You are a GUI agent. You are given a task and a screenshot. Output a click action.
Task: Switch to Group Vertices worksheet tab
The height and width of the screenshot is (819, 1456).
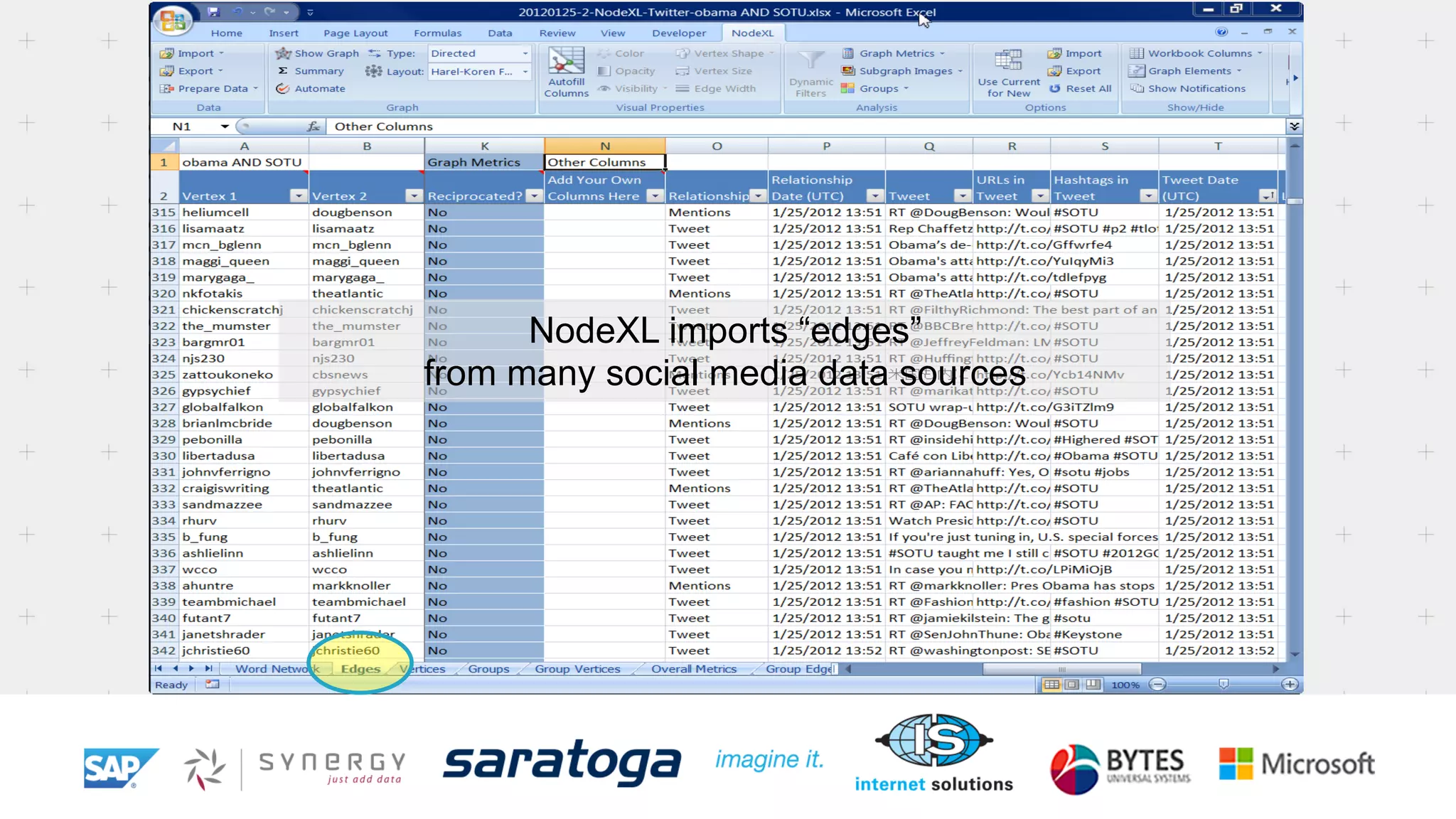[x=577, y=669]
